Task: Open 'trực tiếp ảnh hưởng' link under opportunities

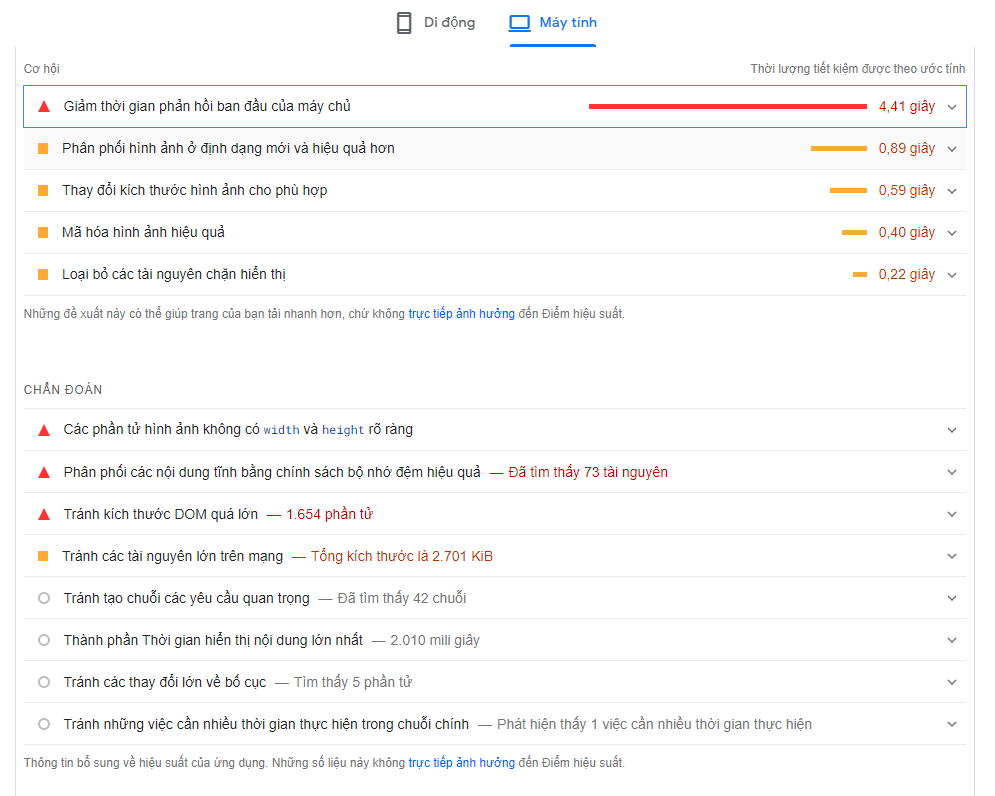Action: [x=461, y=314]
